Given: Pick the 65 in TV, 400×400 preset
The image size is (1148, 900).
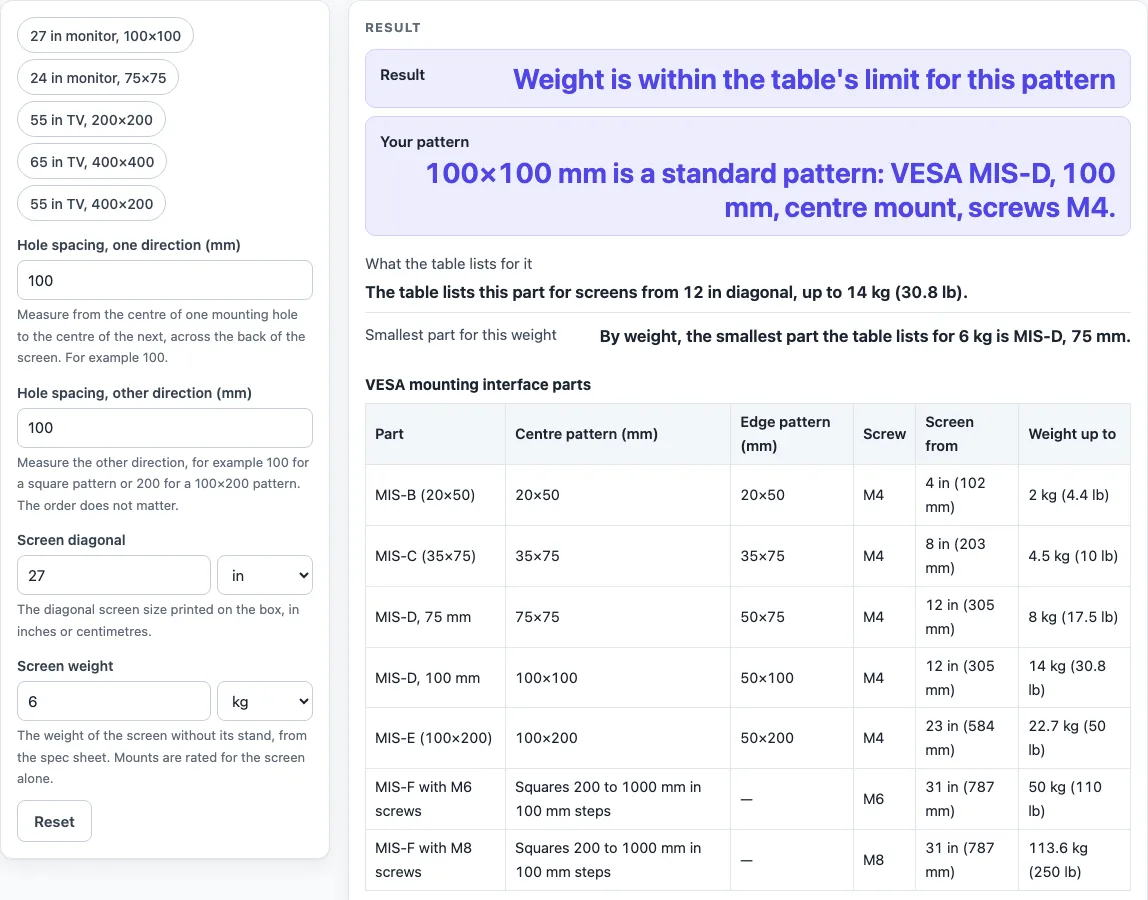Looking at the screenshot, I should 92,162.
